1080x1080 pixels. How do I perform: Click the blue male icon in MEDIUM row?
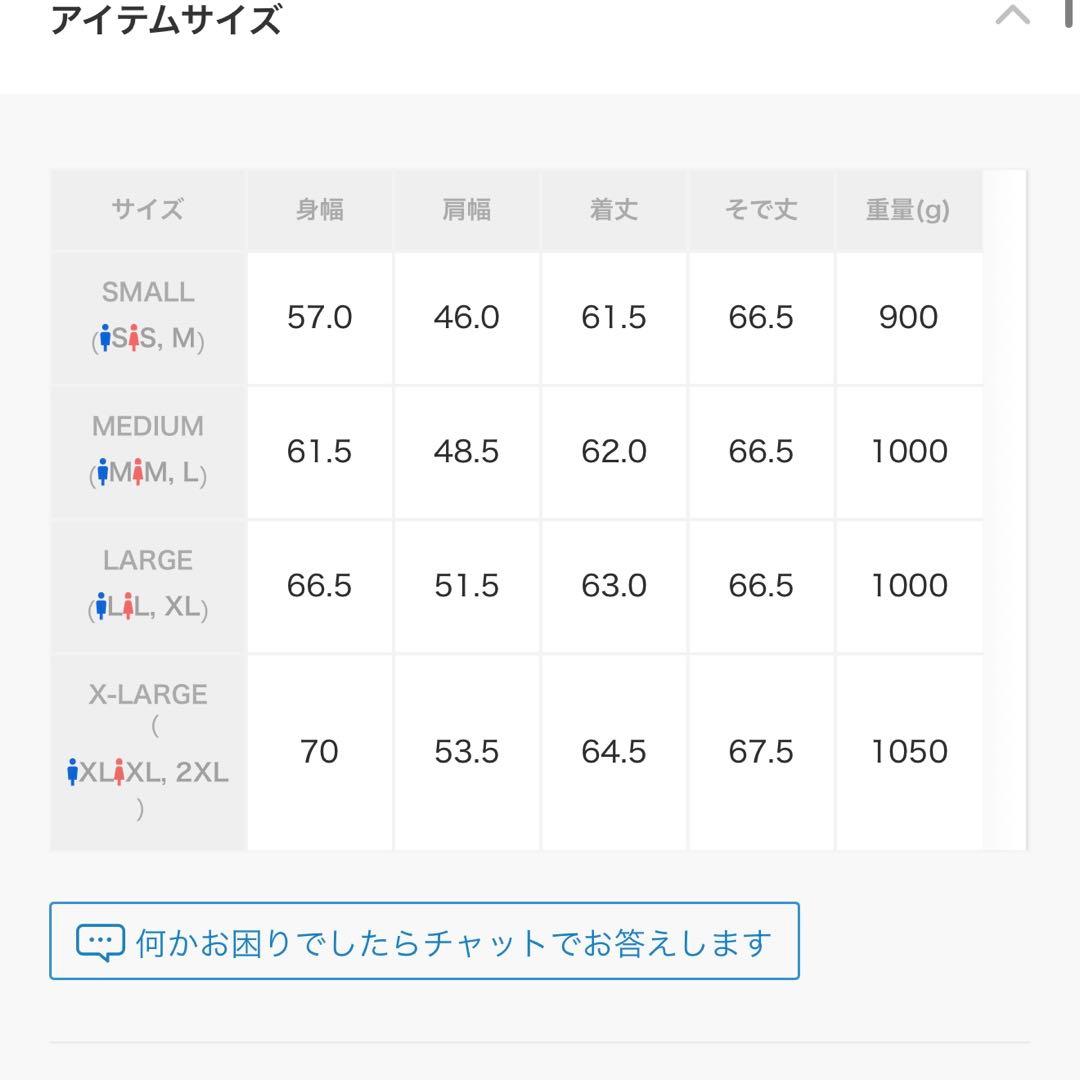pos(102,474)
